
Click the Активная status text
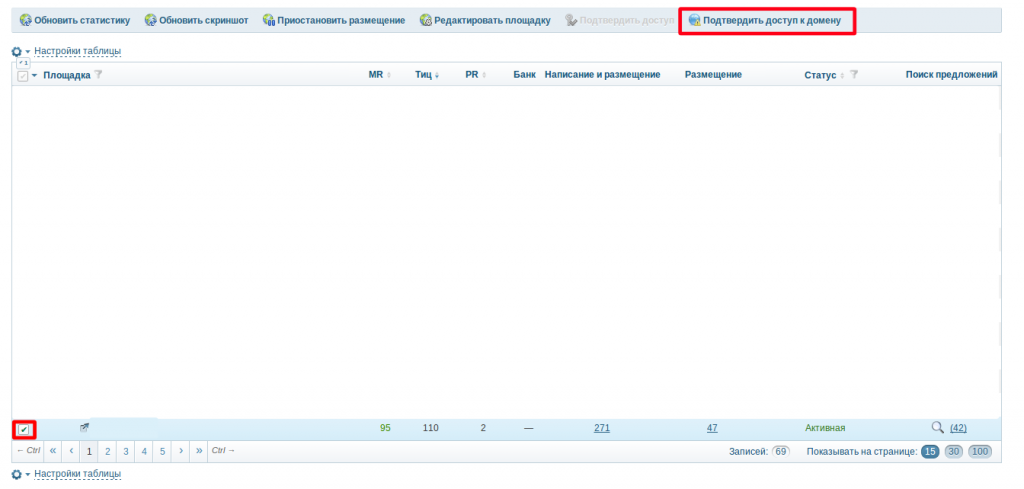coord(825,428)
